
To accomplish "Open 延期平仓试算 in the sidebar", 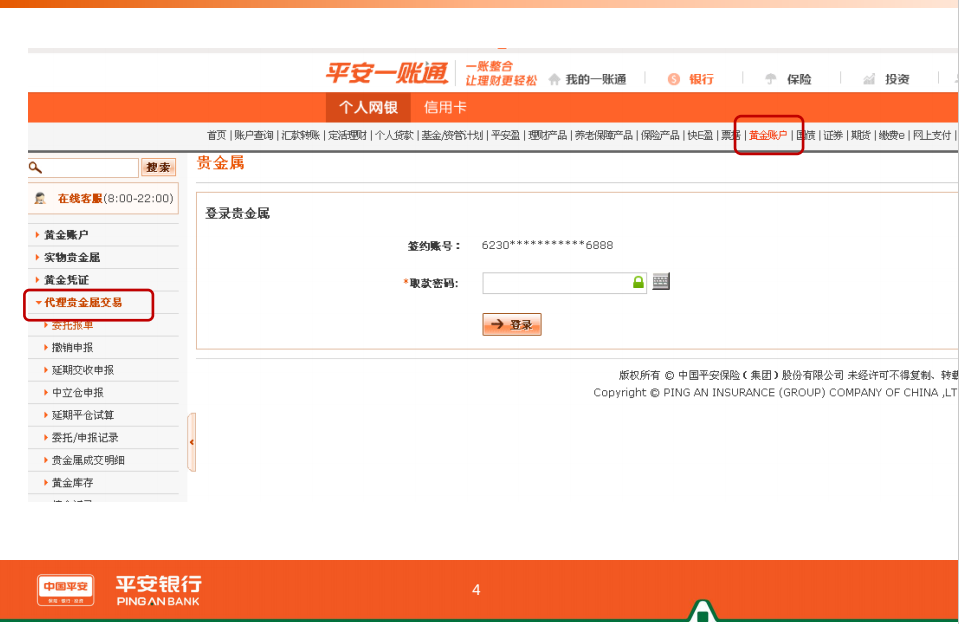I will tap(83, 415).
